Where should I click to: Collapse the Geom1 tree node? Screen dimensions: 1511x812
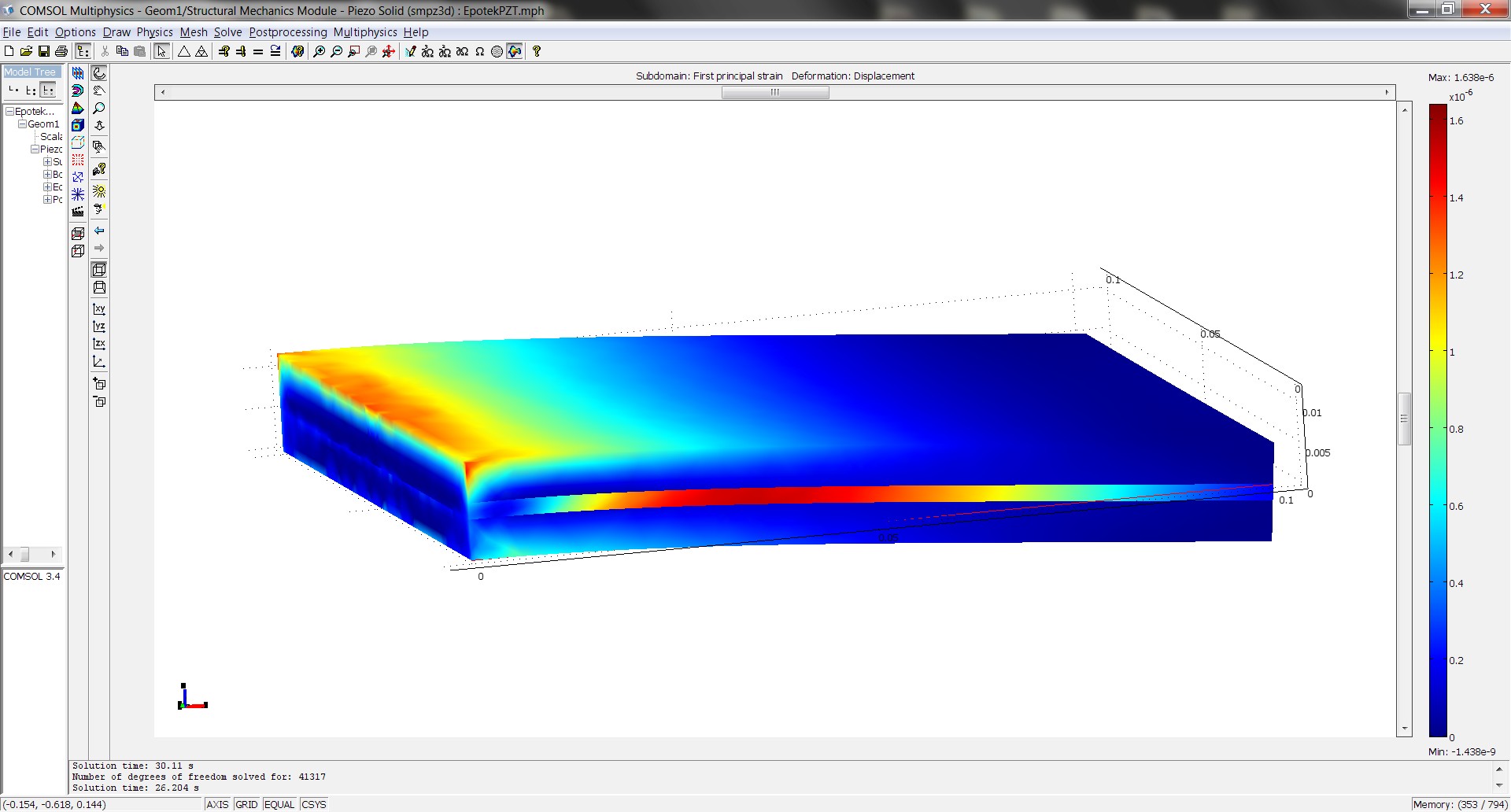[23, 124]
